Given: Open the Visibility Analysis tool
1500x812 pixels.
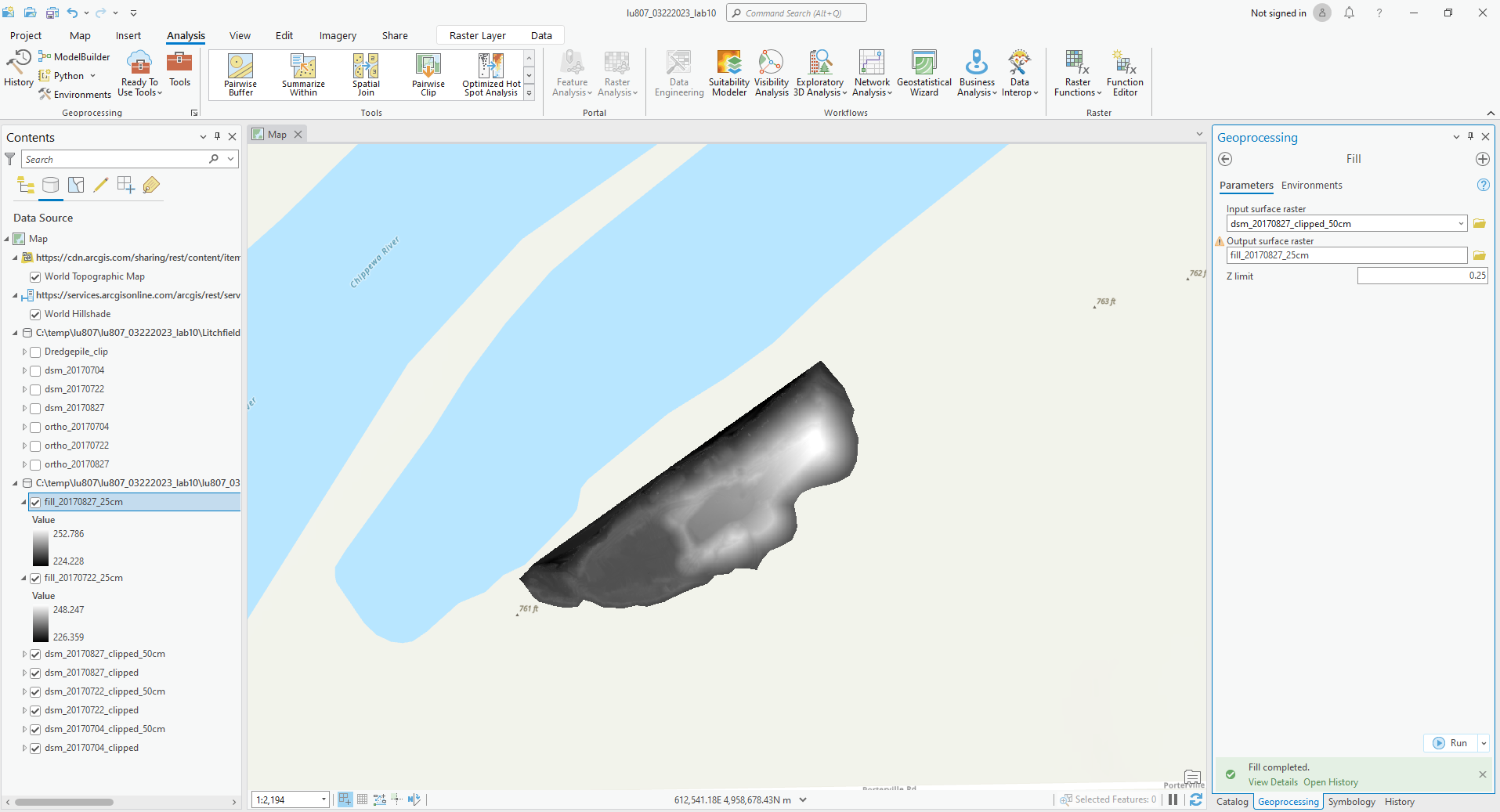Looking at the screenshot, I should [772, 74].
